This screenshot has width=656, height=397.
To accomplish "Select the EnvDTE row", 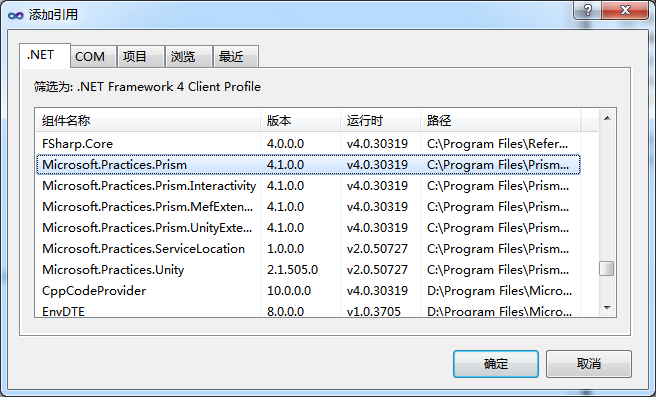I will click(x=308, y=311).
